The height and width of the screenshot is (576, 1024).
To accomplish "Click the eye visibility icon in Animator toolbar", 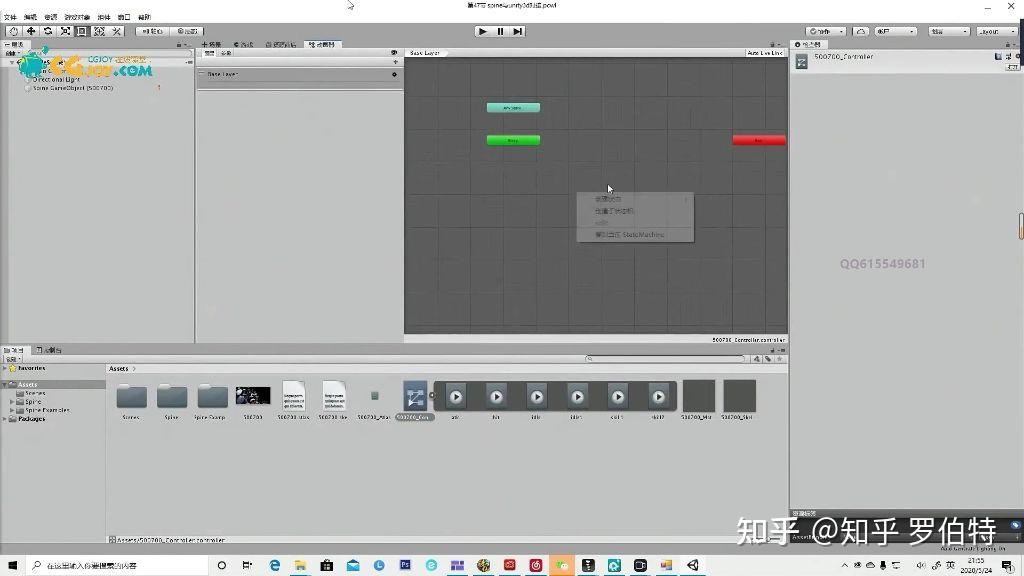I will tap(394, 52).
